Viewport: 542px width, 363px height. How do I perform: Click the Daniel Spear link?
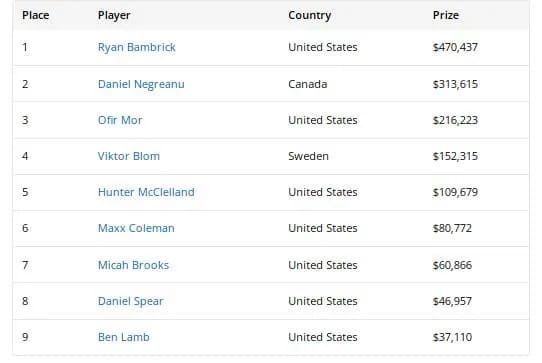(131, 301)
